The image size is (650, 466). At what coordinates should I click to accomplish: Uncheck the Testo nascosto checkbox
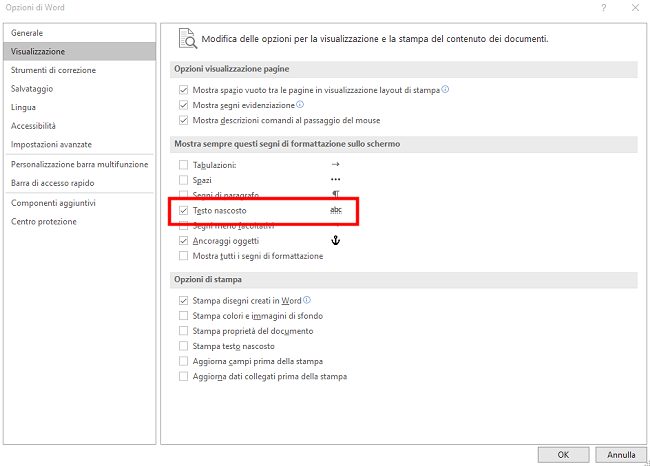point(183,211)
